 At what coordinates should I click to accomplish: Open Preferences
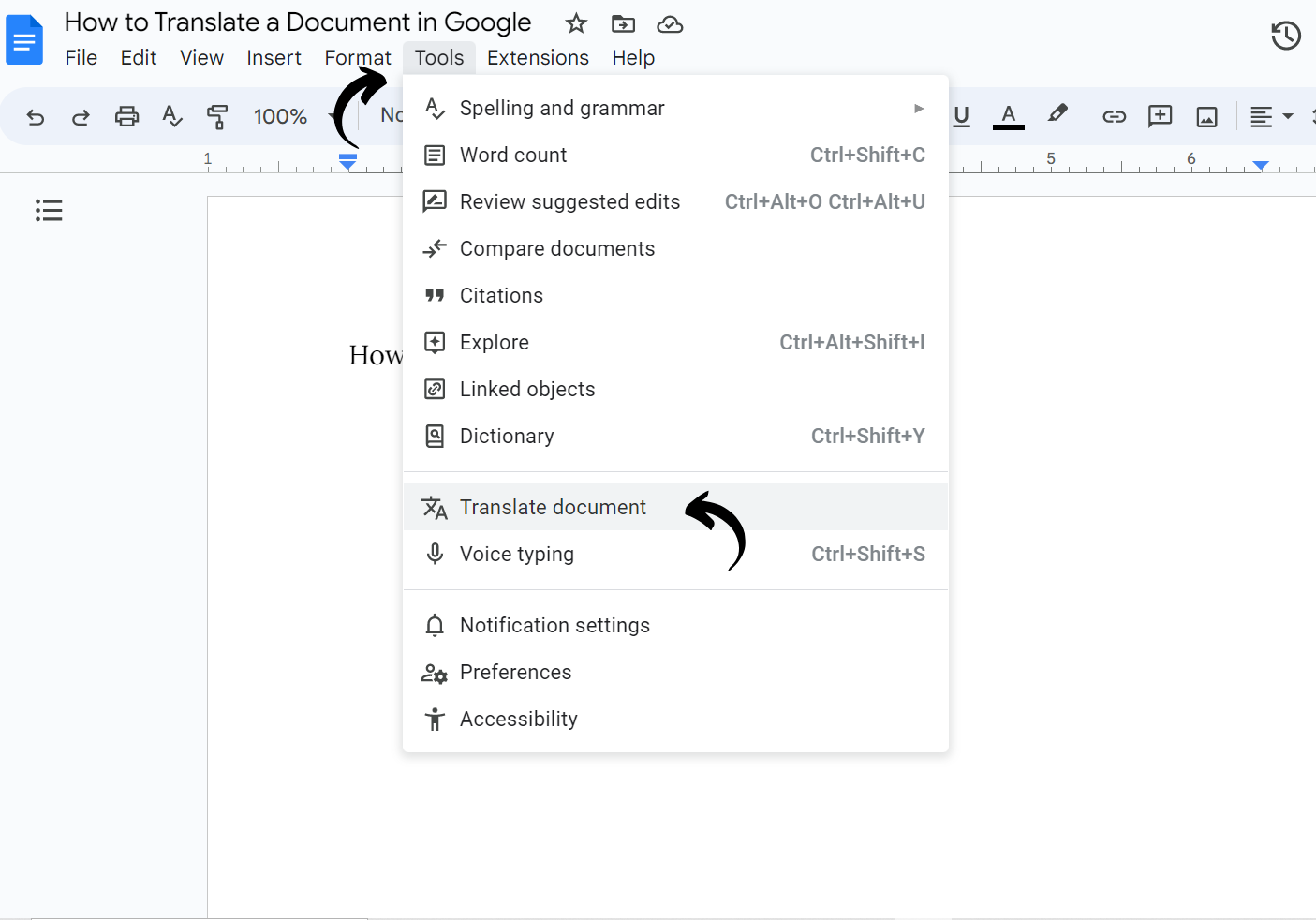(x=675, y=672)
